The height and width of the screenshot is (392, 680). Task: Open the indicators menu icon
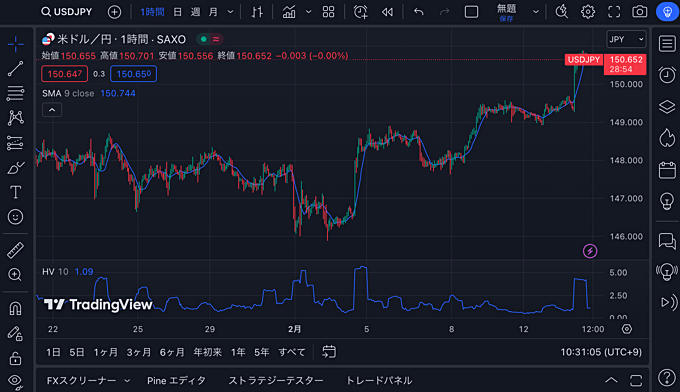(x=289, y=12)
